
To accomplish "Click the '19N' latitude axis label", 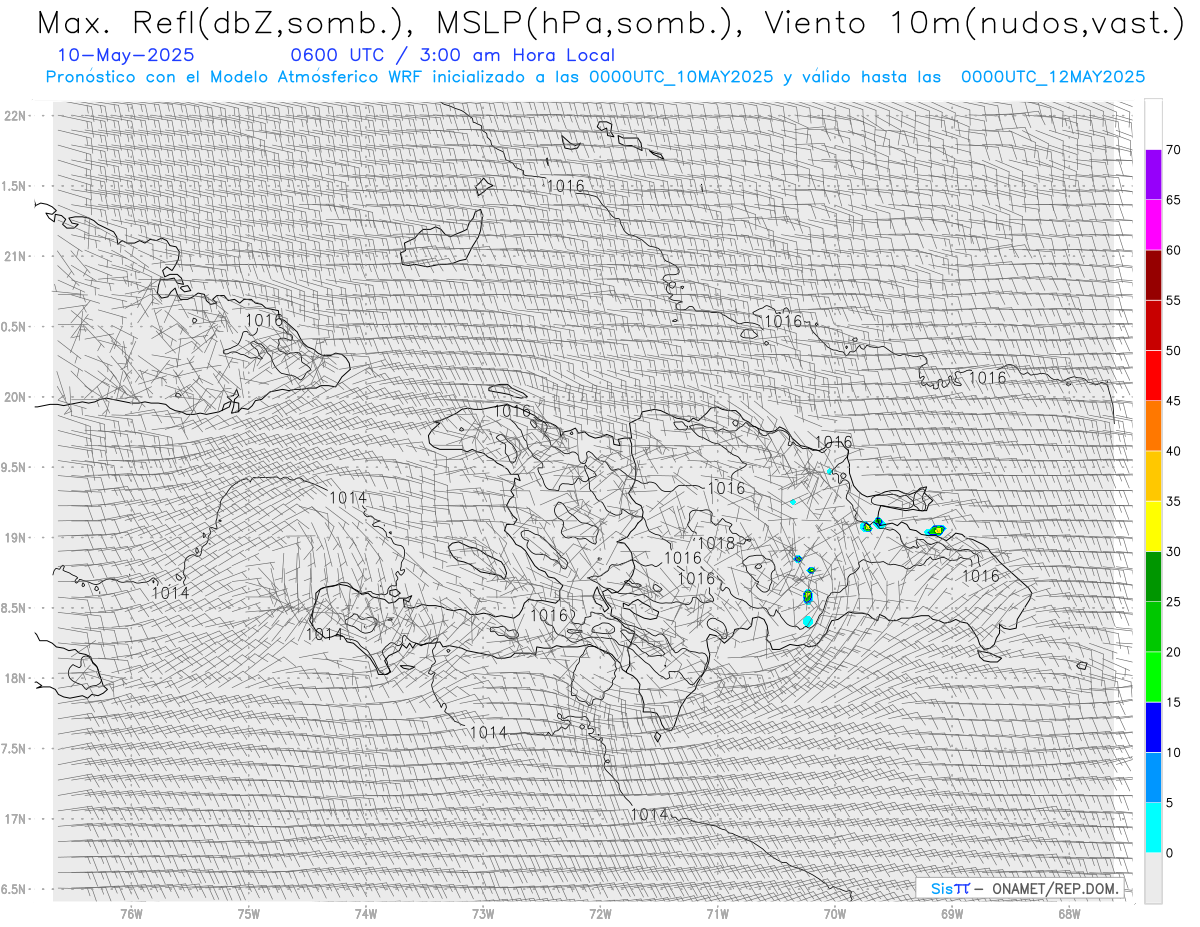I will 15,538.
